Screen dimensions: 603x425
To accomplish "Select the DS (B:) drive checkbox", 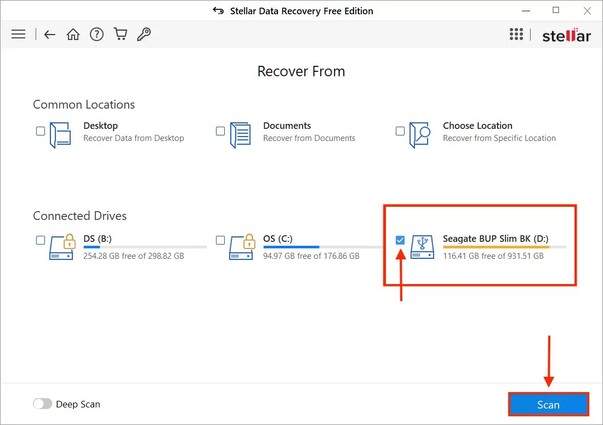I will [40, 241].
